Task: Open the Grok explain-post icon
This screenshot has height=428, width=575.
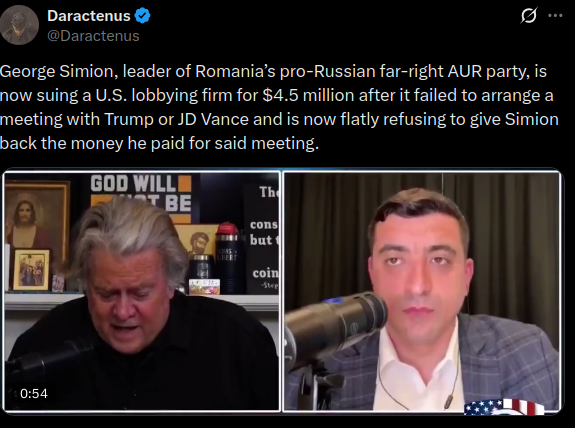Action: [x=529, y=16]
